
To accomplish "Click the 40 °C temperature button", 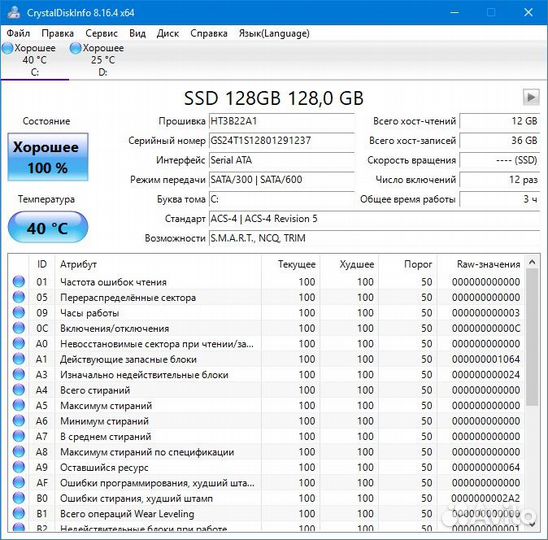I will point(48,228).
